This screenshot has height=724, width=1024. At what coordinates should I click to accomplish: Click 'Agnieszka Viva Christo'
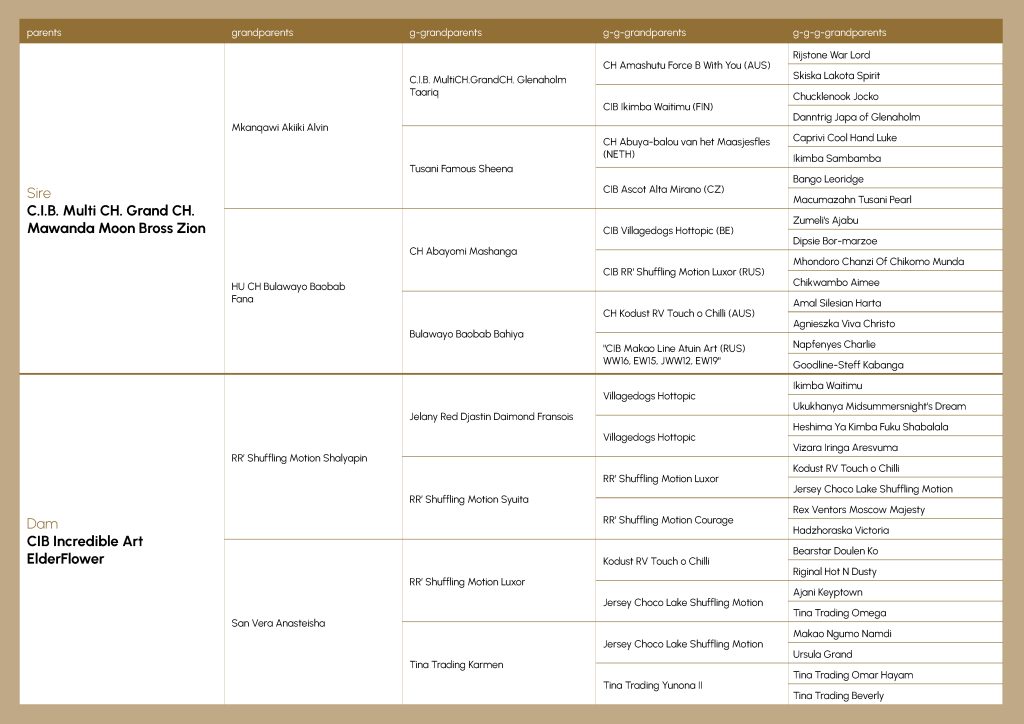tap(844, 324)
